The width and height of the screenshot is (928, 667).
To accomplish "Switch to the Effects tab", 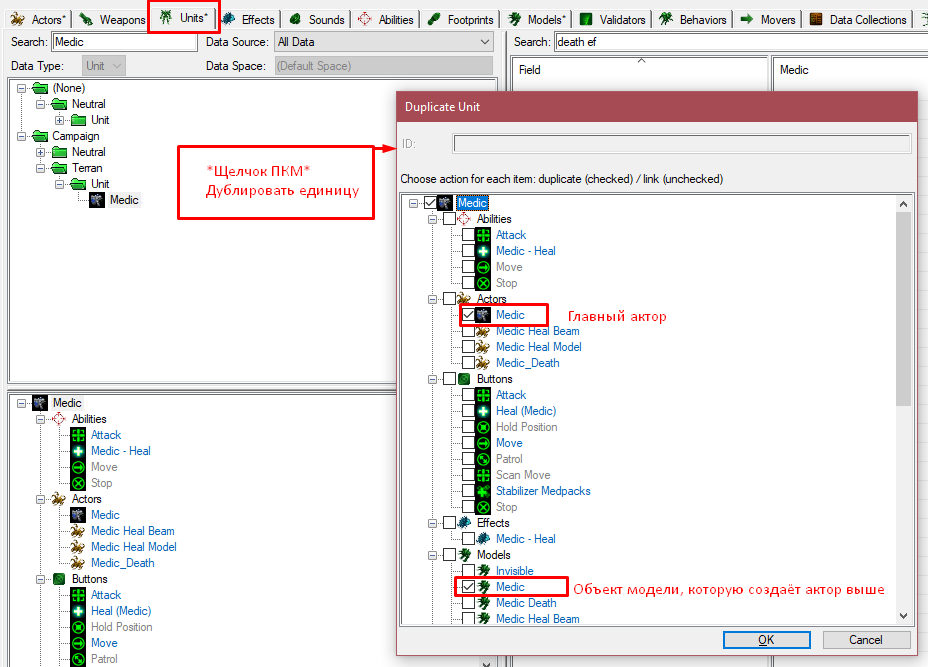I will [x=247, y=20].
